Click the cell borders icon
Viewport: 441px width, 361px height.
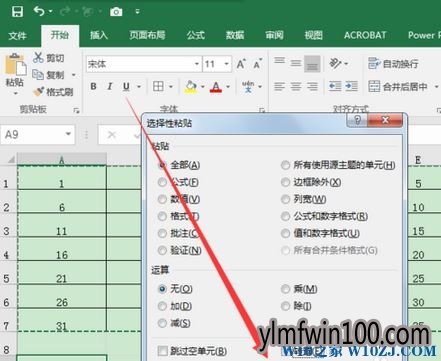tap(158, 86)
